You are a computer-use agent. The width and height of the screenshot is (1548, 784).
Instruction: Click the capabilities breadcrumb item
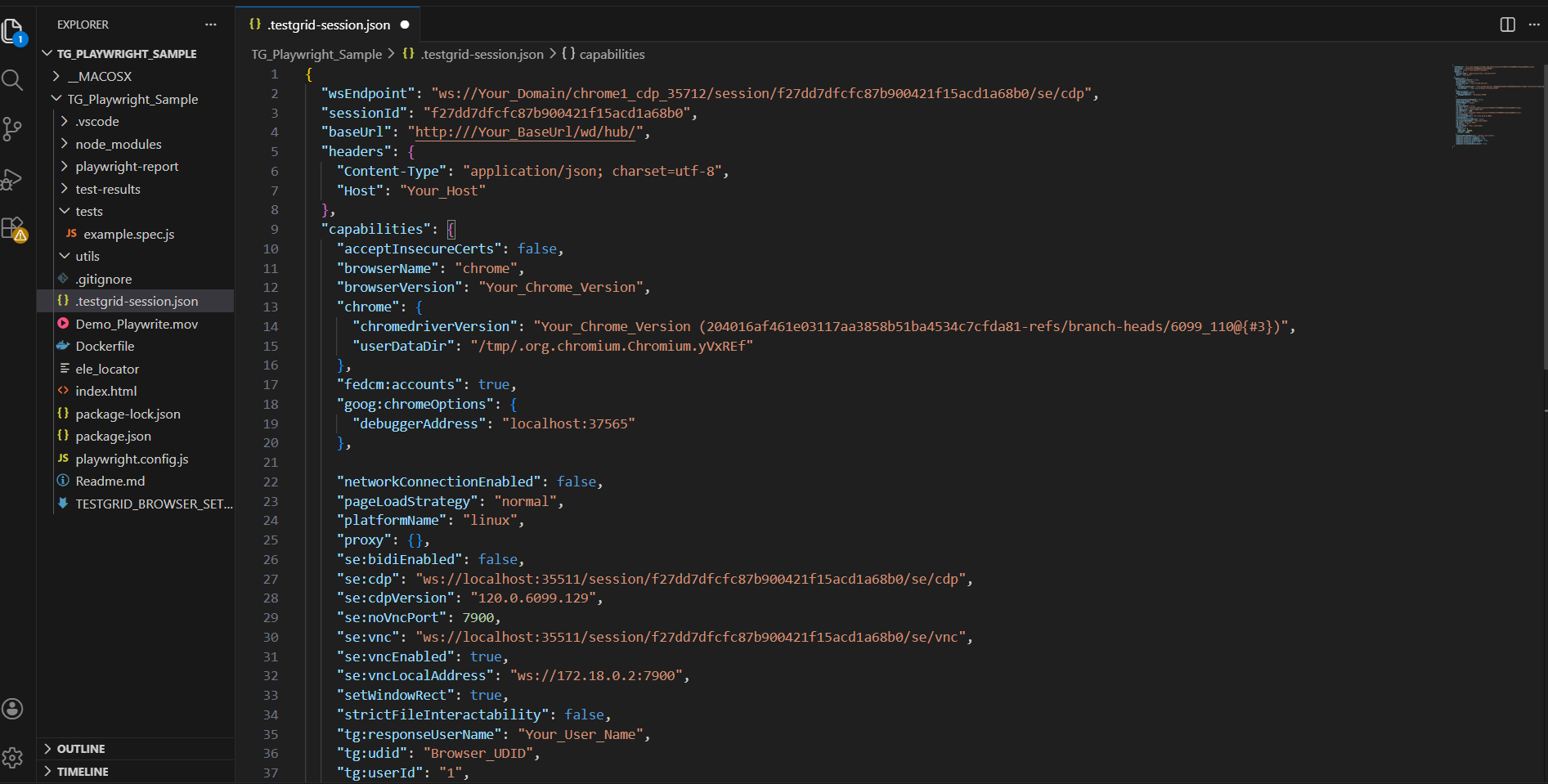(611, 54)
